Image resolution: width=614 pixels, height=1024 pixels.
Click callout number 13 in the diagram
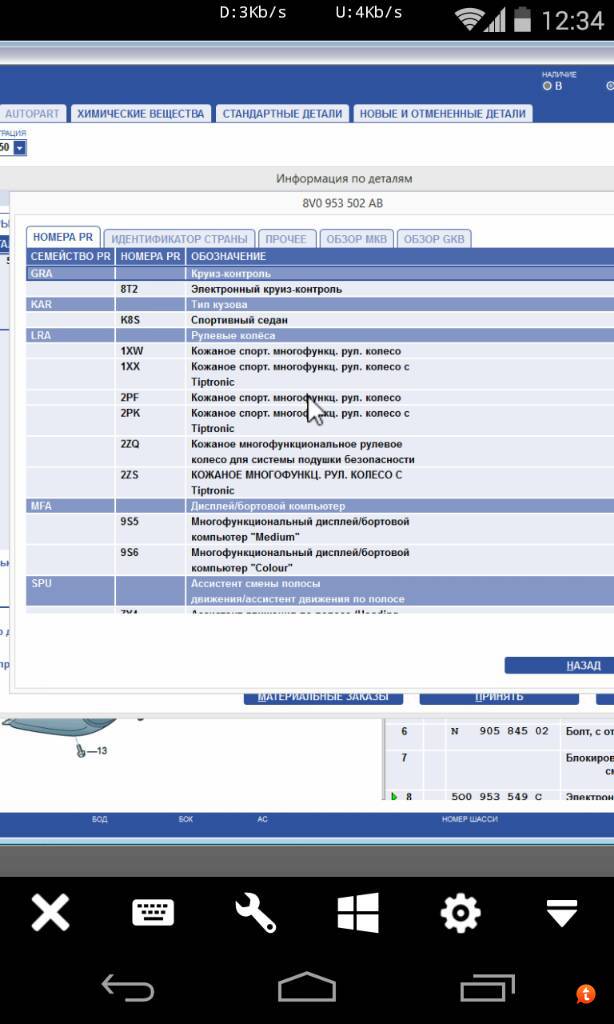coord(100,751)
